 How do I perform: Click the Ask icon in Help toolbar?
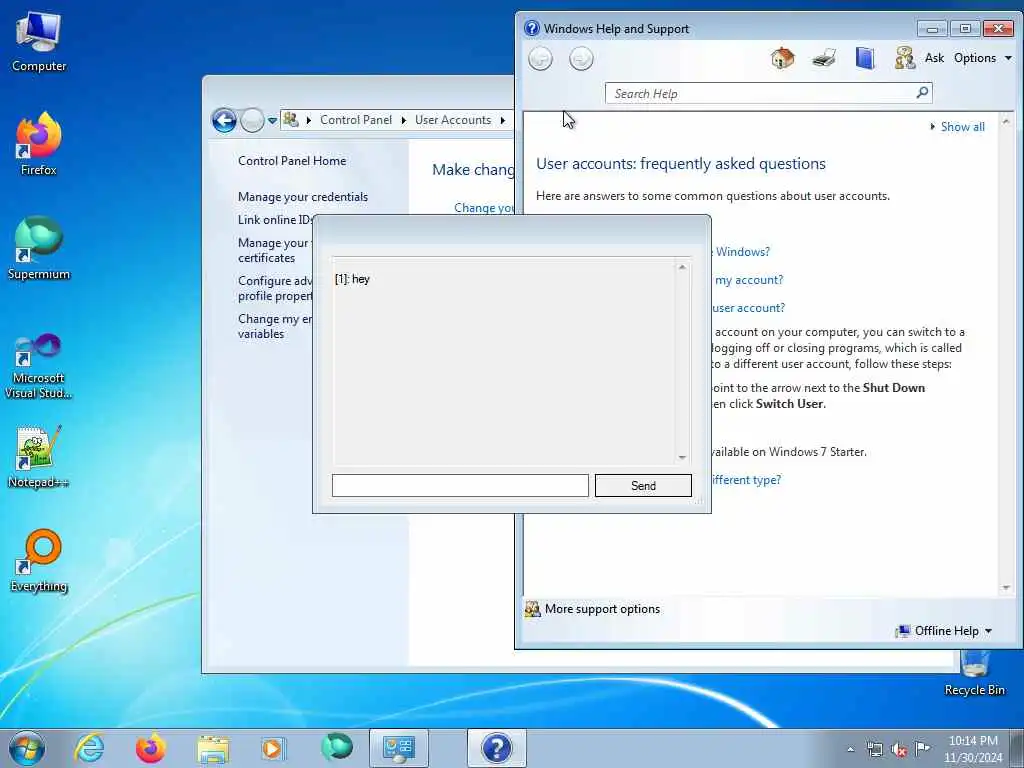904,59
